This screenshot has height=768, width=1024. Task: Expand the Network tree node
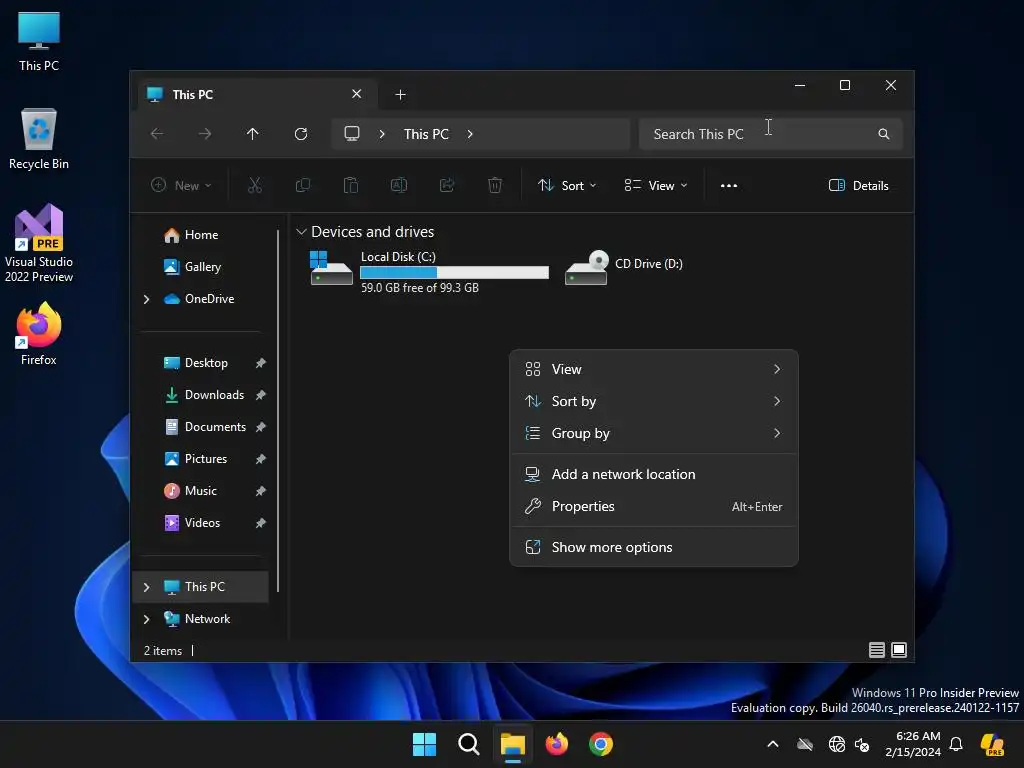coord(146,619)
